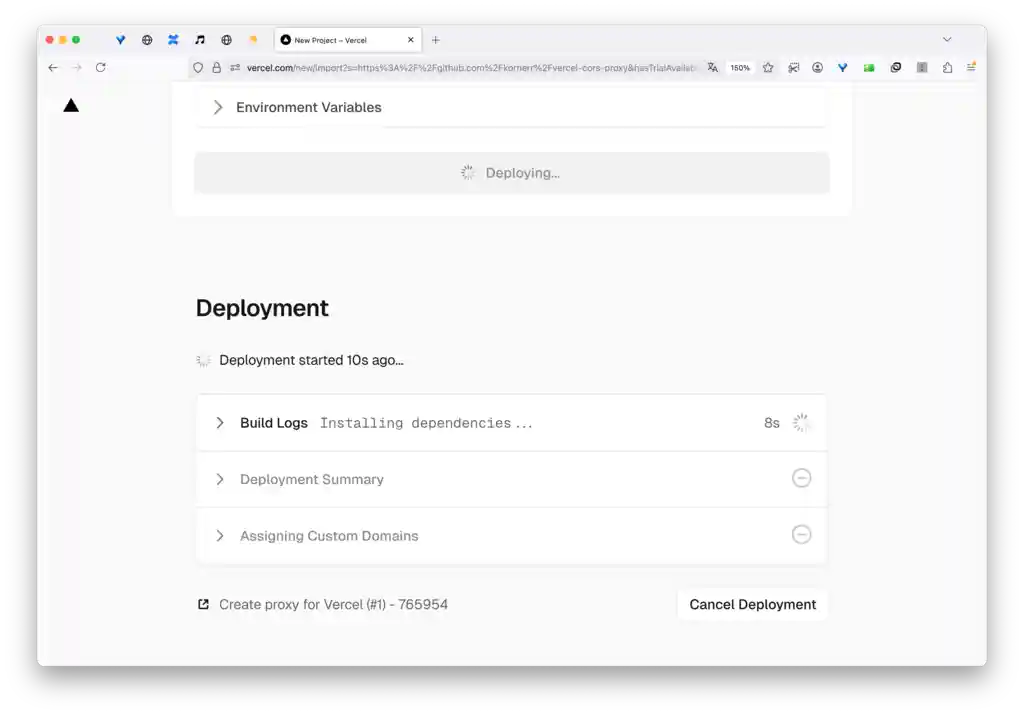This screenshot has height=715, width=1024.
Task: Click the Deployment started 10s ago text
Action: click(312, 360)
